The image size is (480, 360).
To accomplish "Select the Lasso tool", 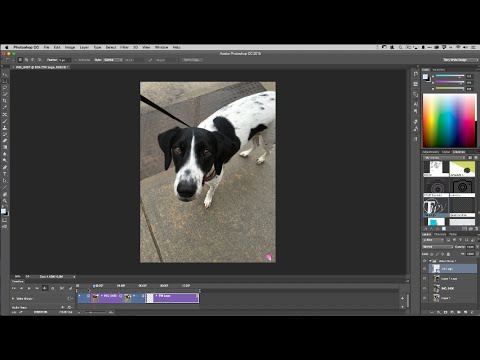I will tap(5, 88).
